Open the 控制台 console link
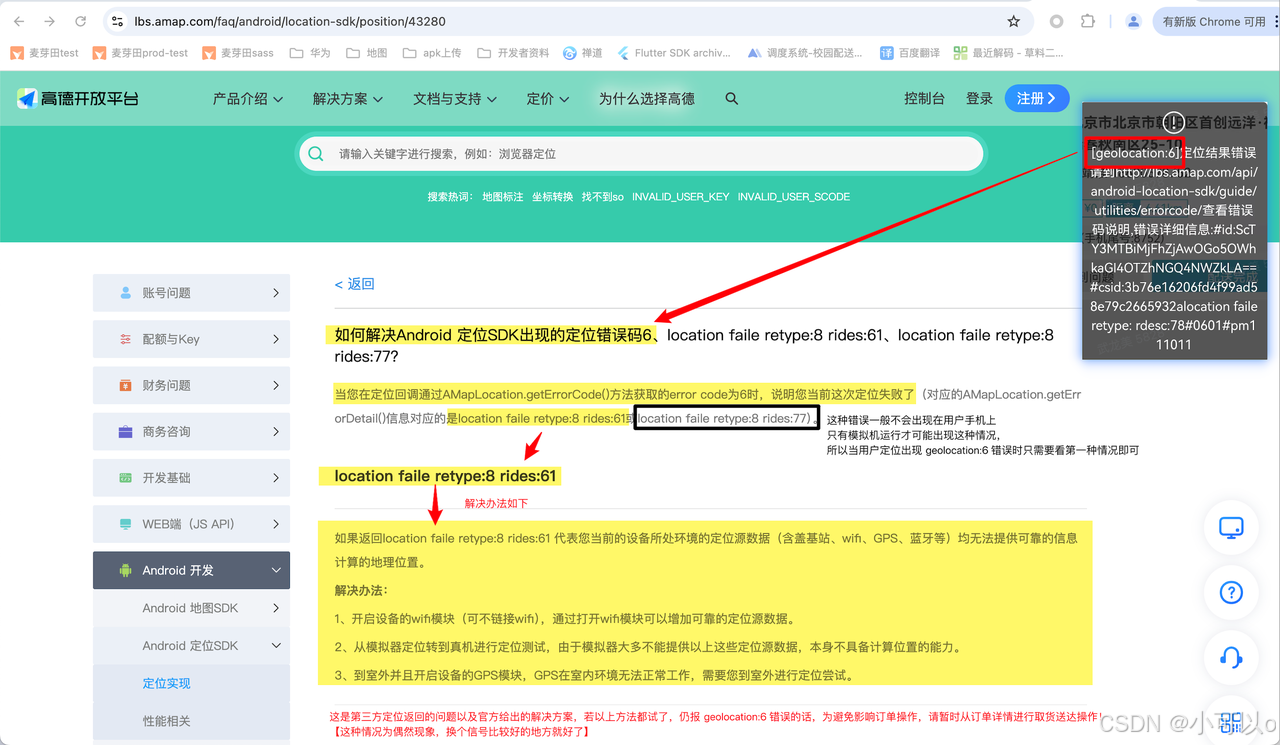 pyautogui.click(x=924, y=98)
